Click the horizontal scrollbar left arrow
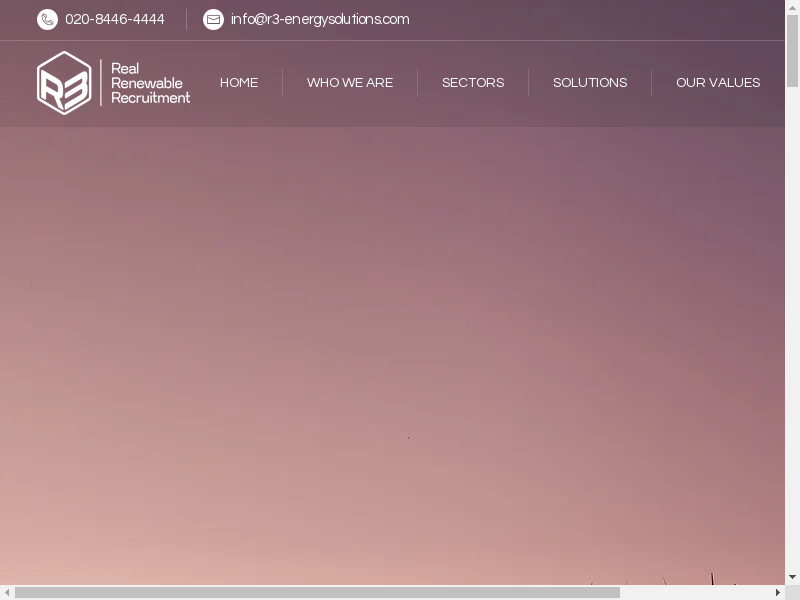 (x=7, y=592)
